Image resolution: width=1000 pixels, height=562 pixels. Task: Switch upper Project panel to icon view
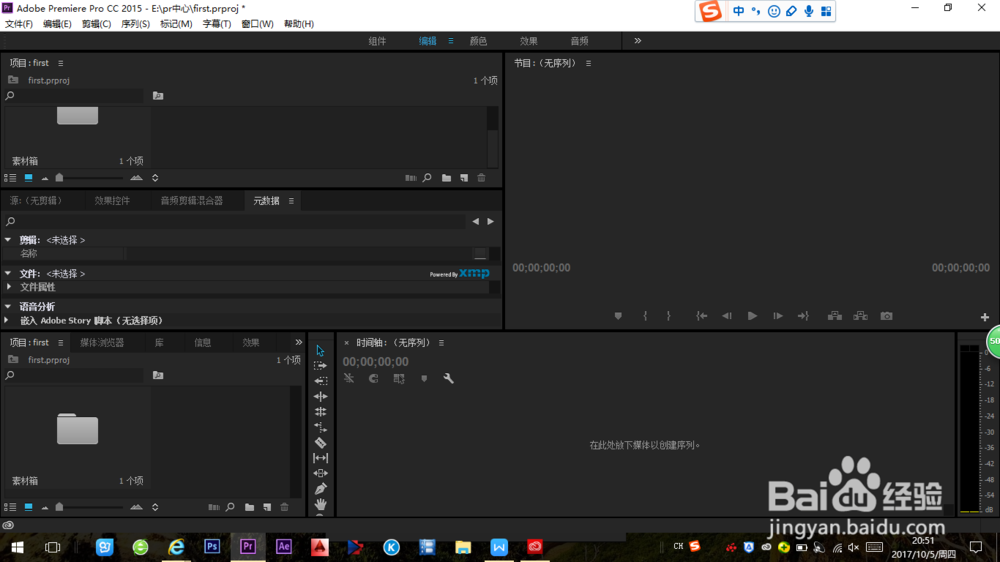pos(29,178)
